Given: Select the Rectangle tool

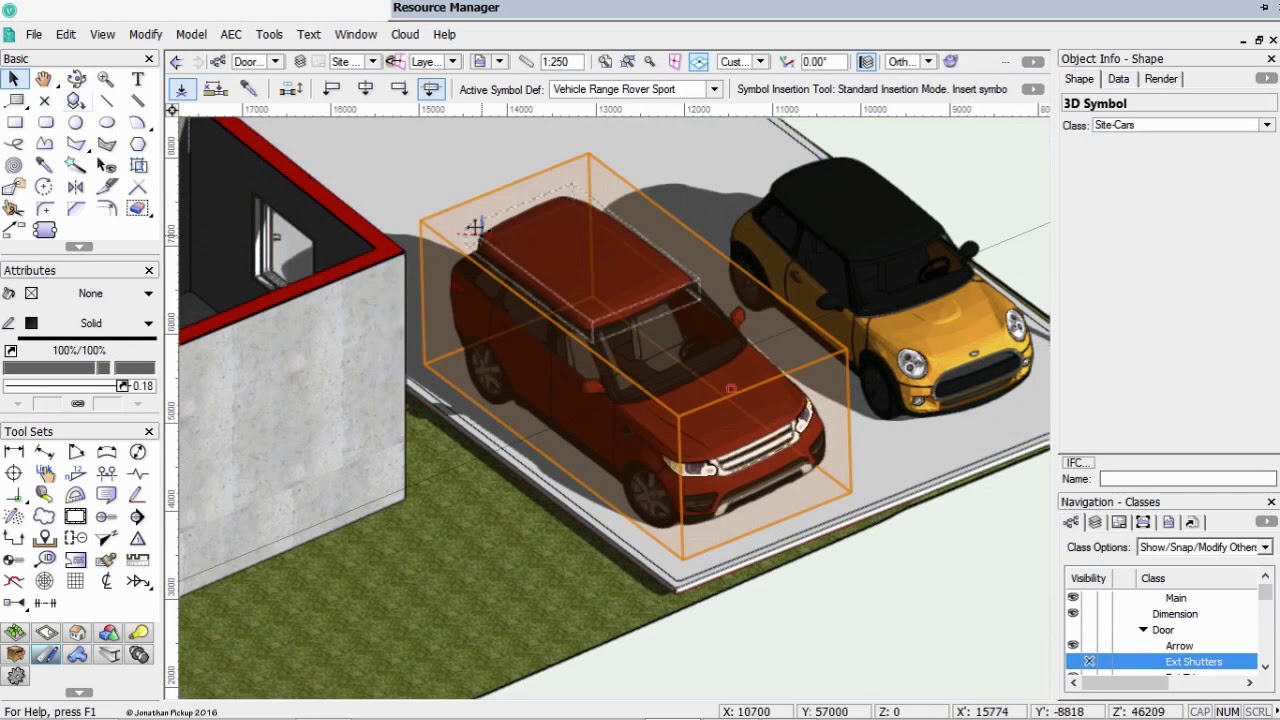Looking at the screenshot, I should click(14, 122).
